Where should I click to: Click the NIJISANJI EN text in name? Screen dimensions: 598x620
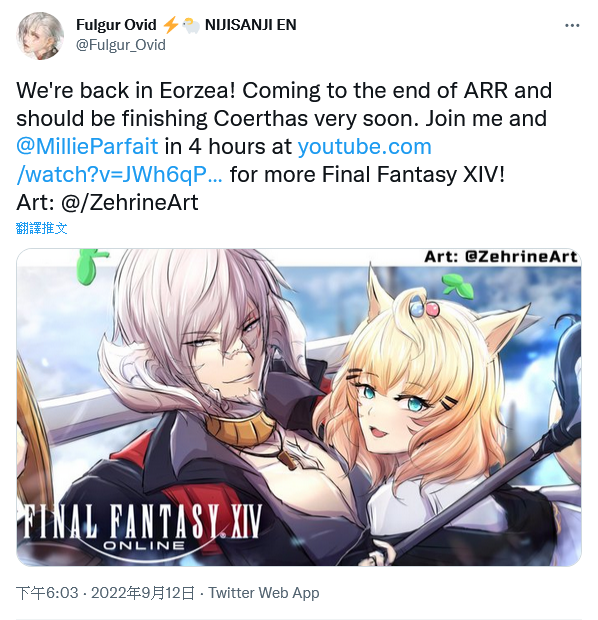[250, 25]
